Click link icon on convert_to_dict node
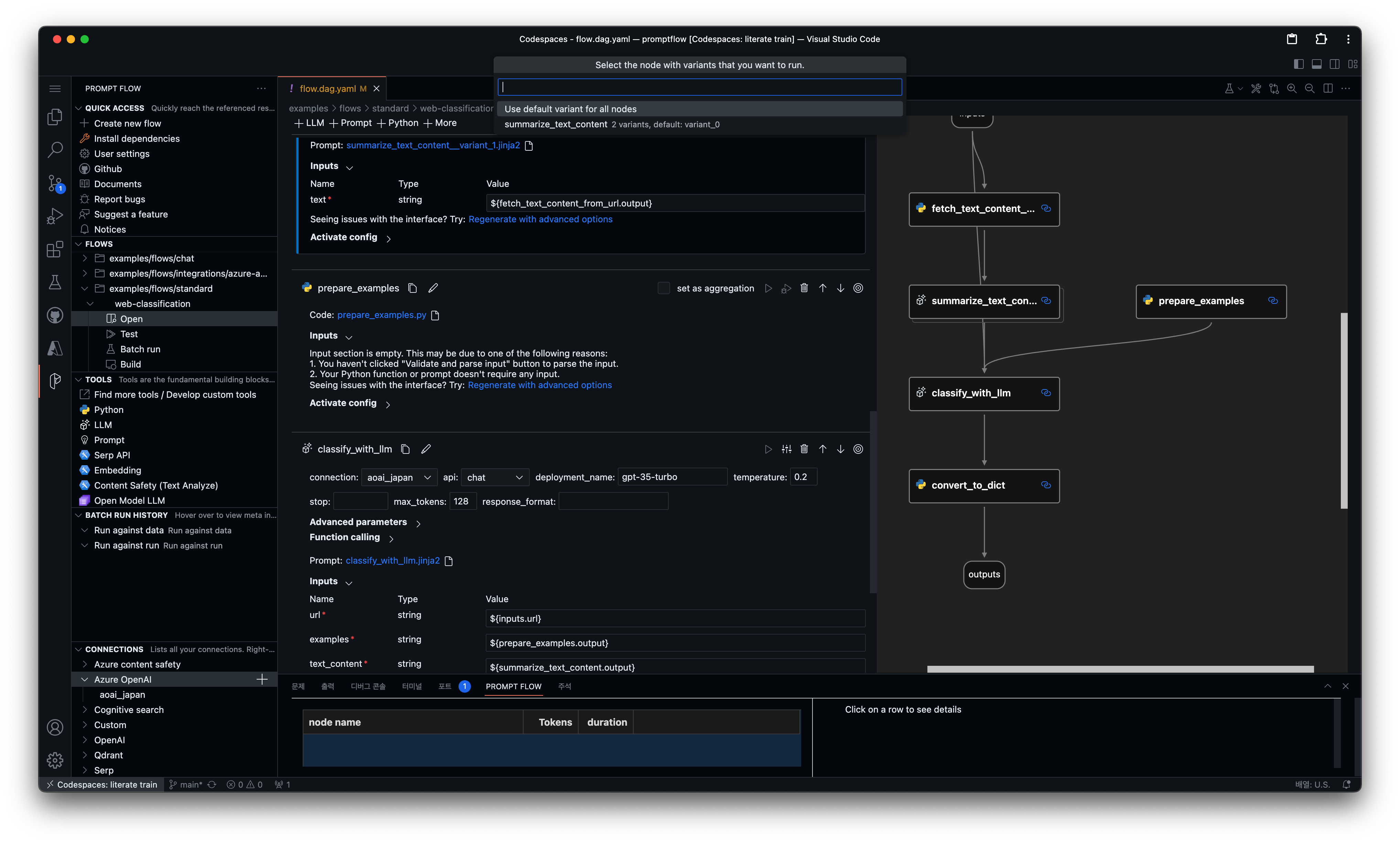The width and height of the screenshot is (1400, 843). click(1046, 485)
